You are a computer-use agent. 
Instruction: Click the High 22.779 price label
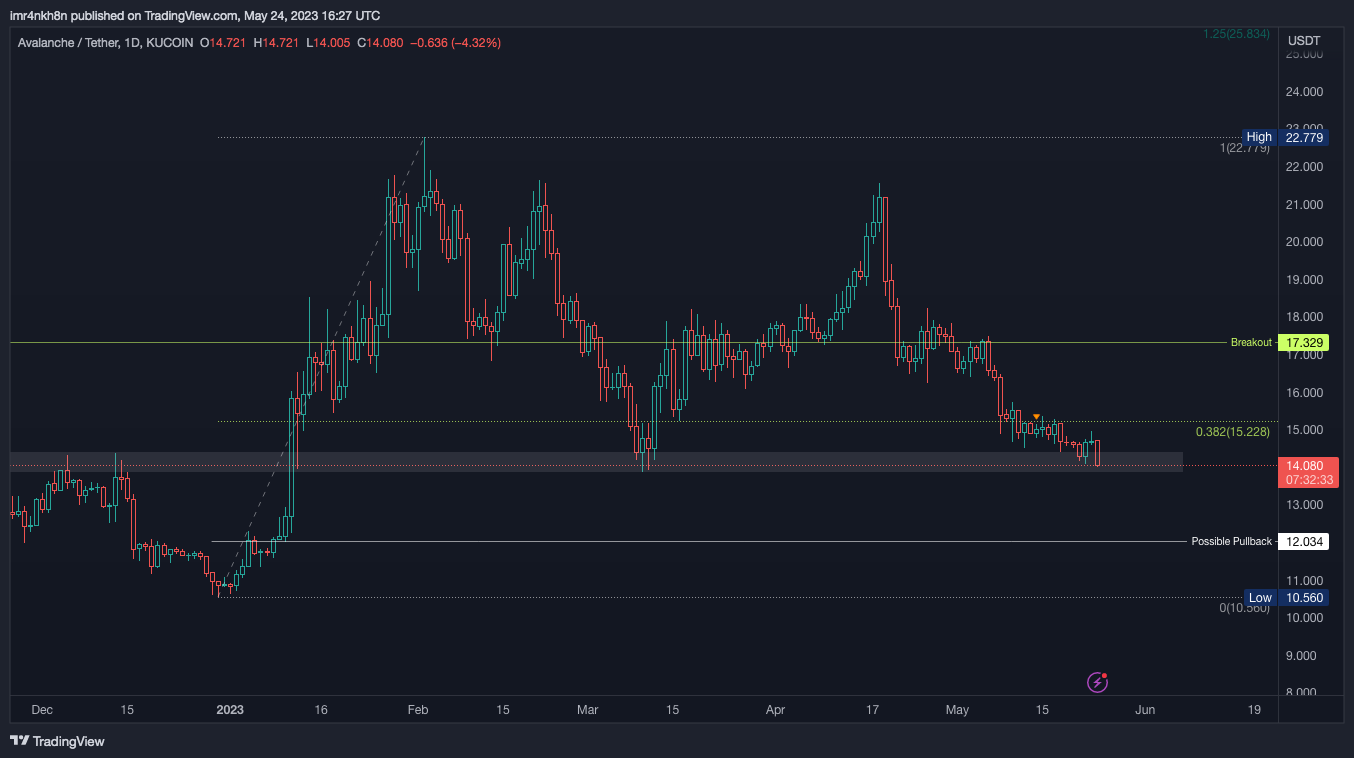click(x=1285, y=137)
